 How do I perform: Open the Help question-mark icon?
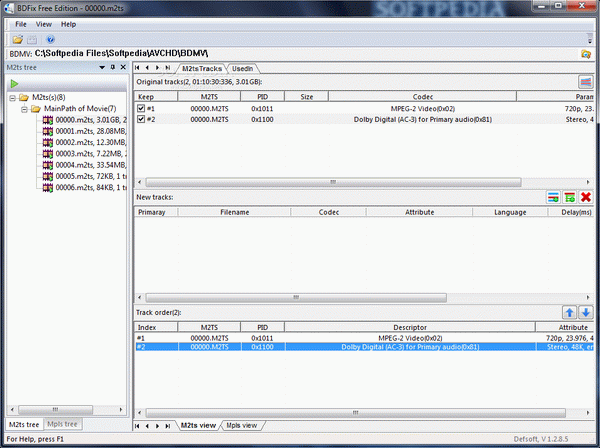point(50,39)
